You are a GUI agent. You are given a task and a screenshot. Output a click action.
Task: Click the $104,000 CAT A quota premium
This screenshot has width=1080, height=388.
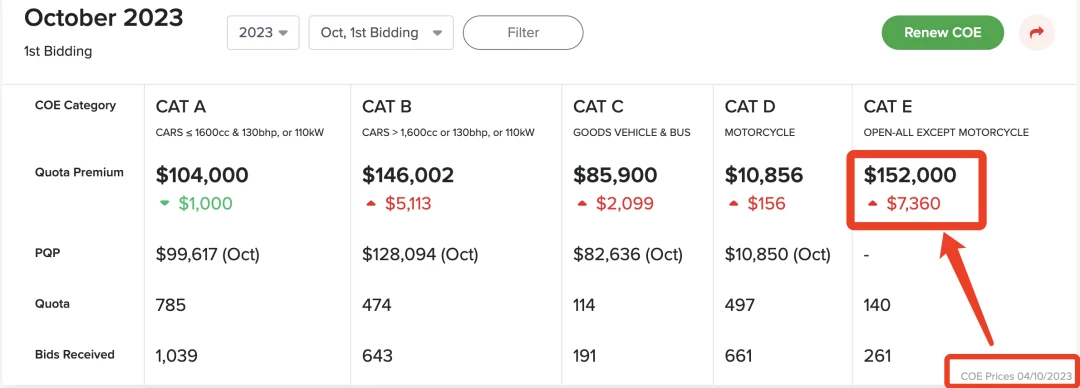pyautogui.click(x=202, y=175)
